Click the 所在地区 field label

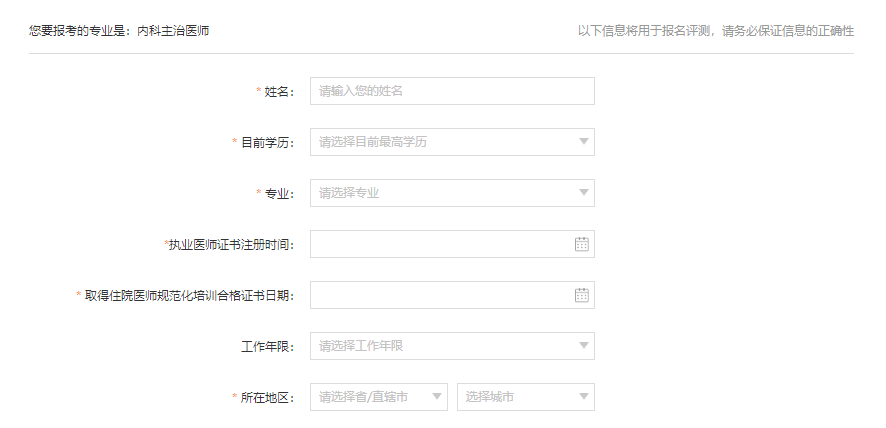coord(267,398)
